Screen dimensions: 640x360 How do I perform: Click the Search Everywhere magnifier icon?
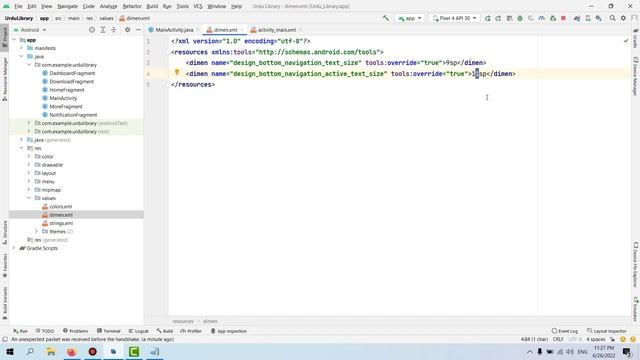pyautogui.click(x=612, y=18)
